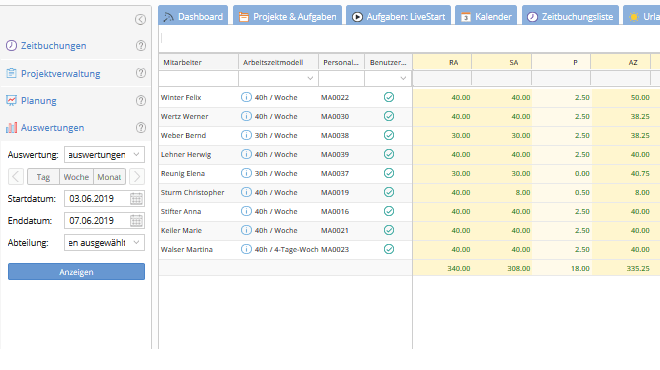660x370 pixels.
Task: Click user status checkmark for Weber Bernd
Action: tap(389, 135)
